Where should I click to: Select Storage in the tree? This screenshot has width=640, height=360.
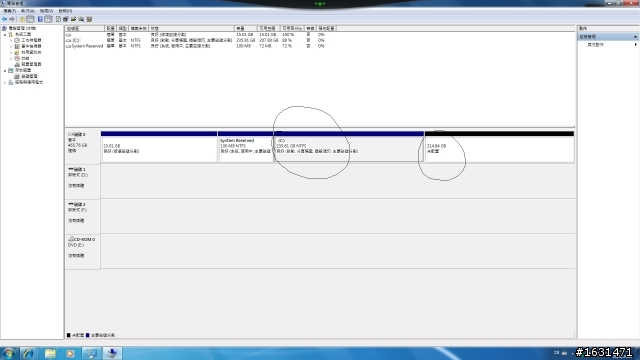point(23,70)
